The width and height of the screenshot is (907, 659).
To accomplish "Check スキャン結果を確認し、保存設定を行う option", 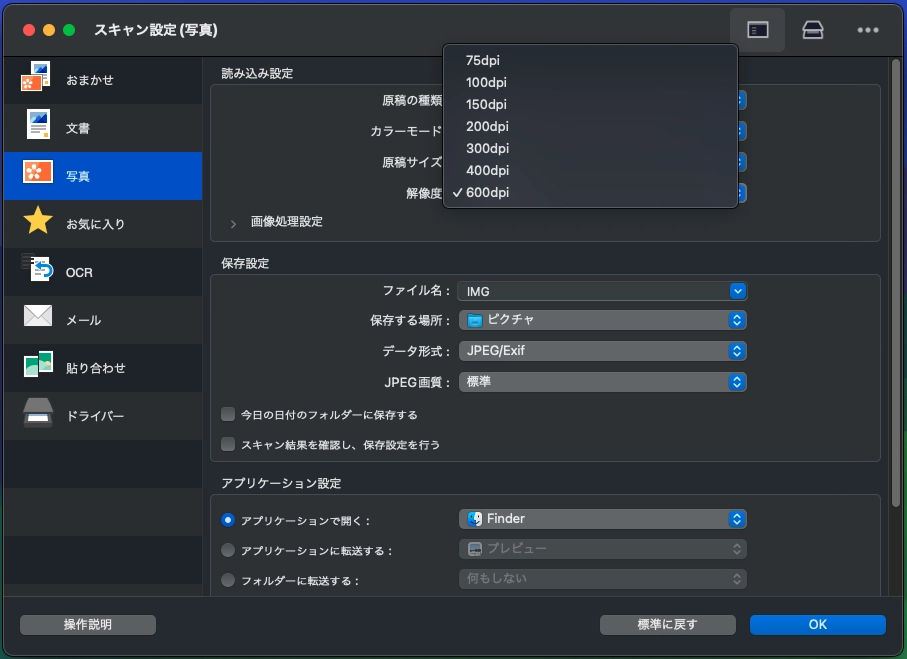I will 229,444.
